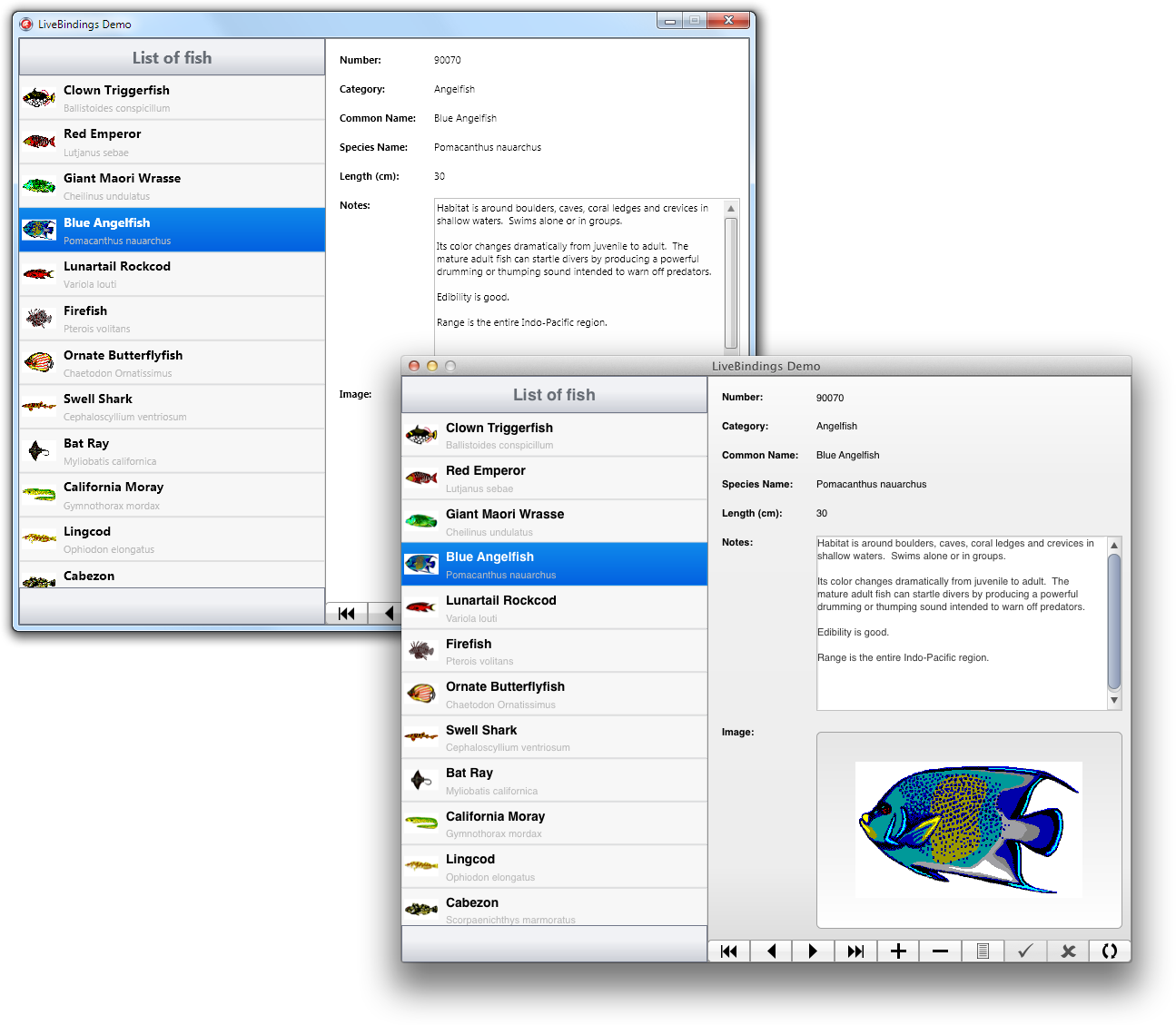Click scroll down arrow of front window Notes
The width and height of the screenshot is (1176, 1025).
[x=1114, y=701]
